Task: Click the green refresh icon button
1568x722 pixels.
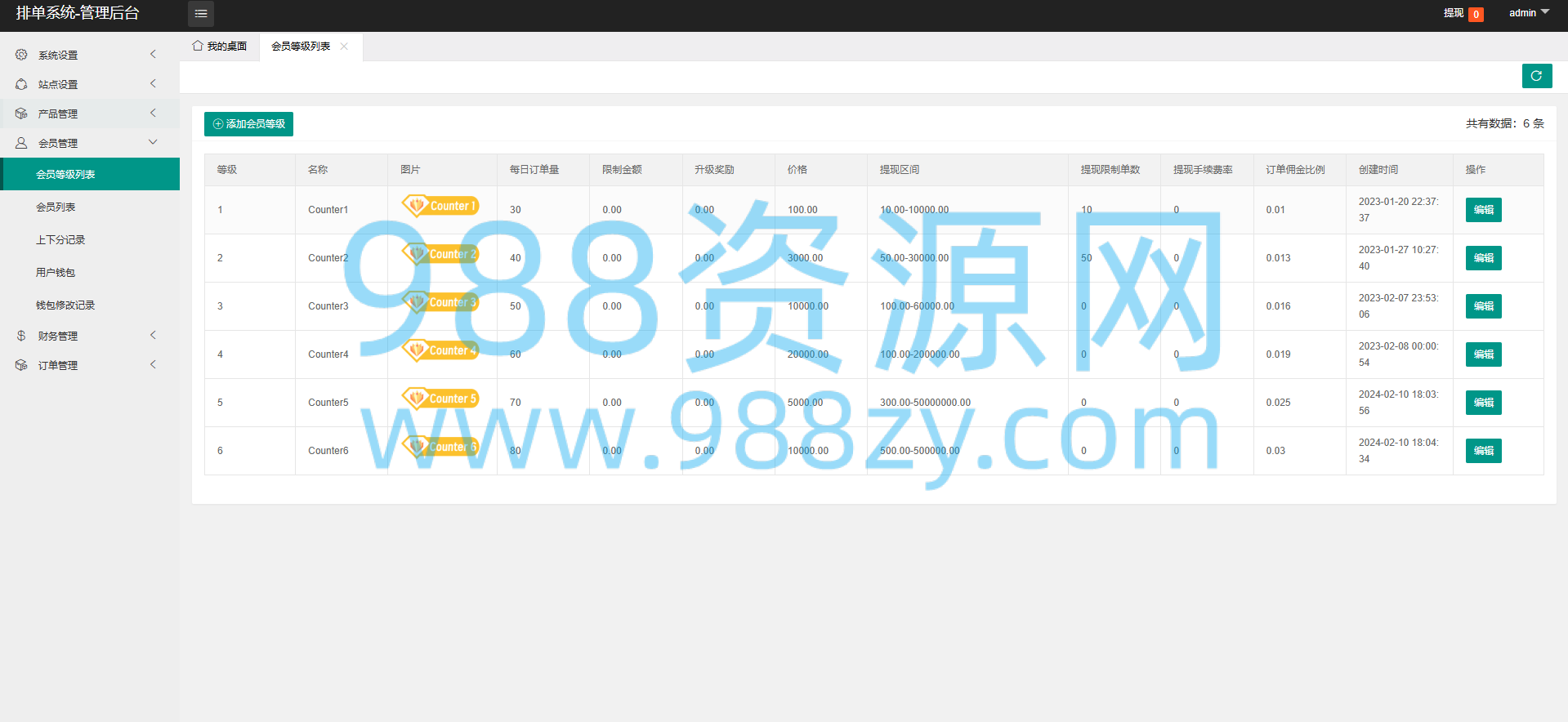Action: 1537,76
